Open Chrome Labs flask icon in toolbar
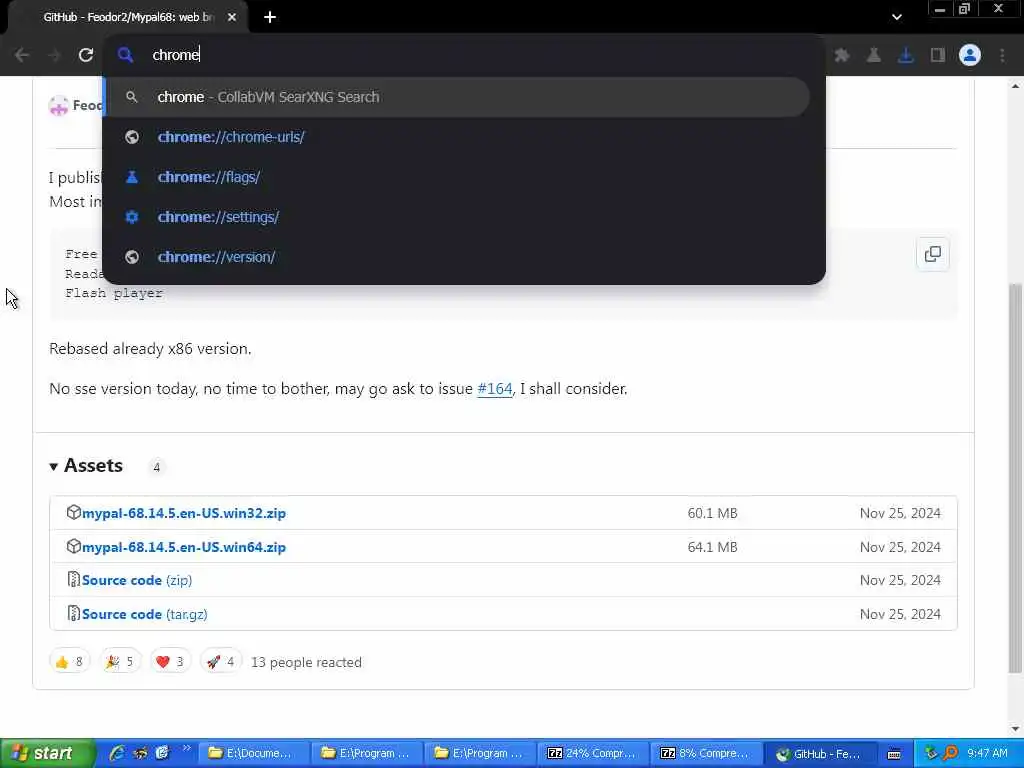1024x768 pixels. pyautogui.click(x=874, y=55)
